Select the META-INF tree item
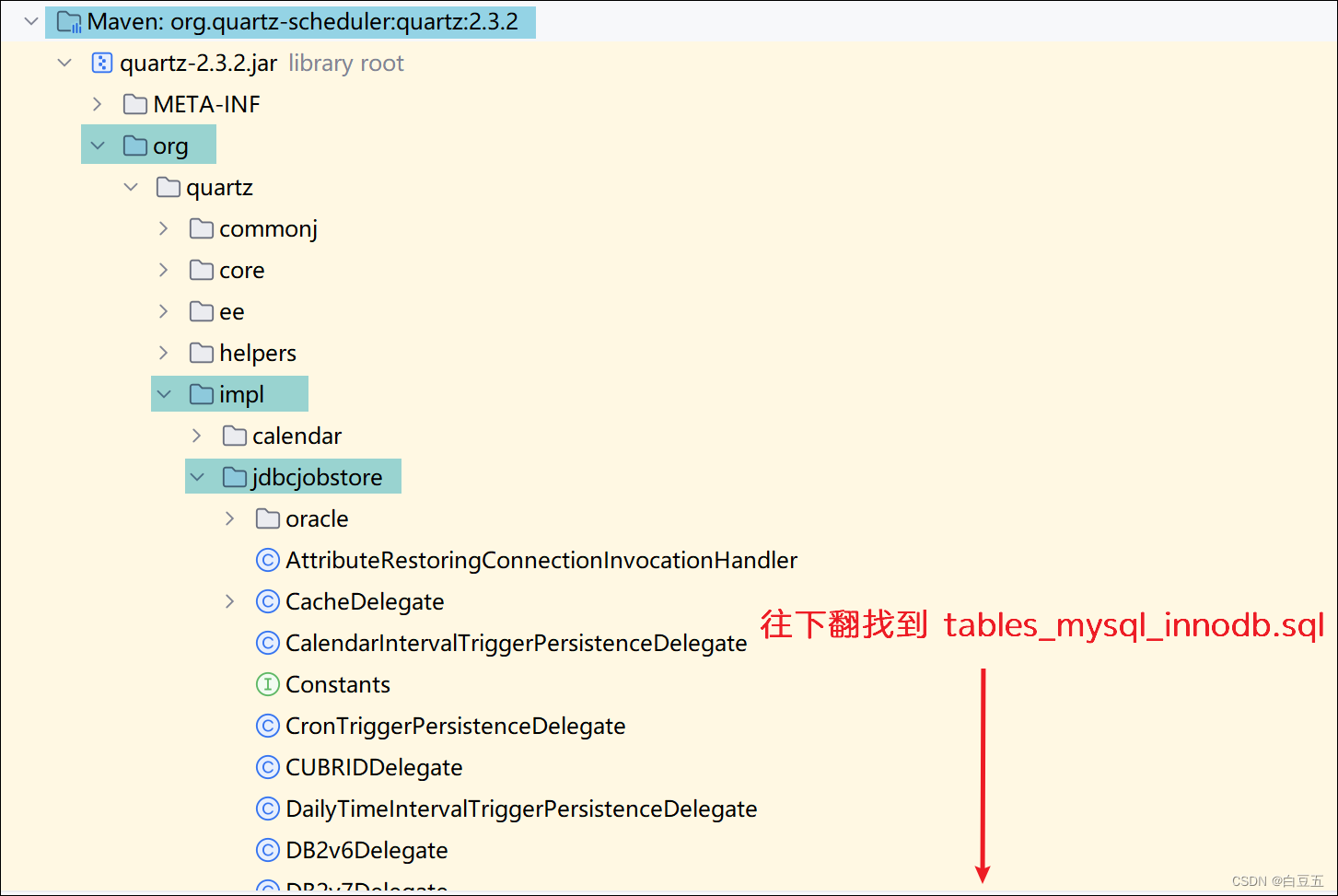 pos(207,104)
